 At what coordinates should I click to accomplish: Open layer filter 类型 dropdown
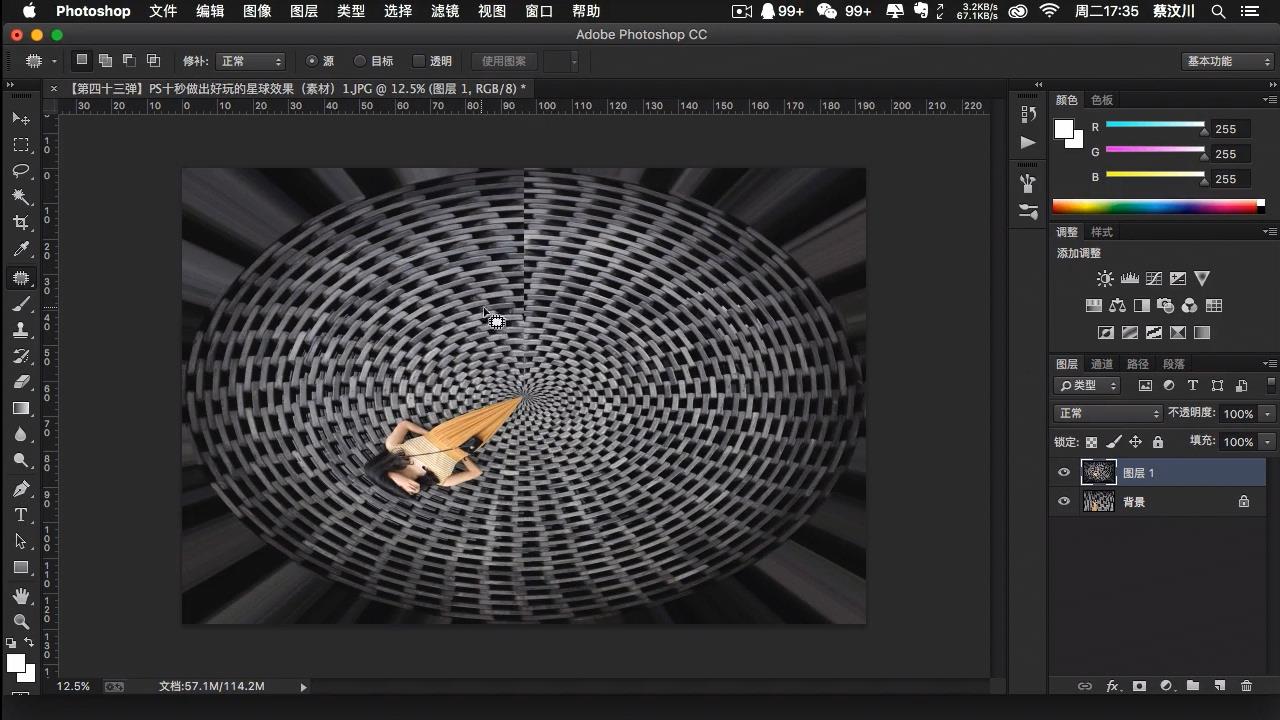pos(1089,385)
